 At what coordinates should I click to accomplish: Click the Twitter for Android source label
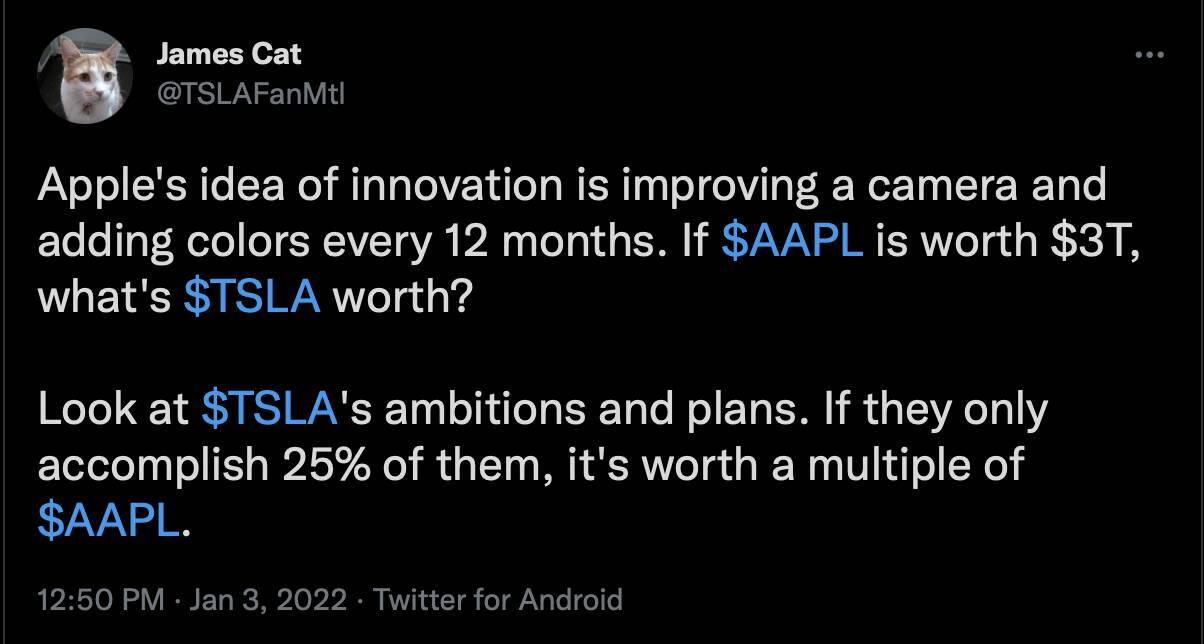497,600
